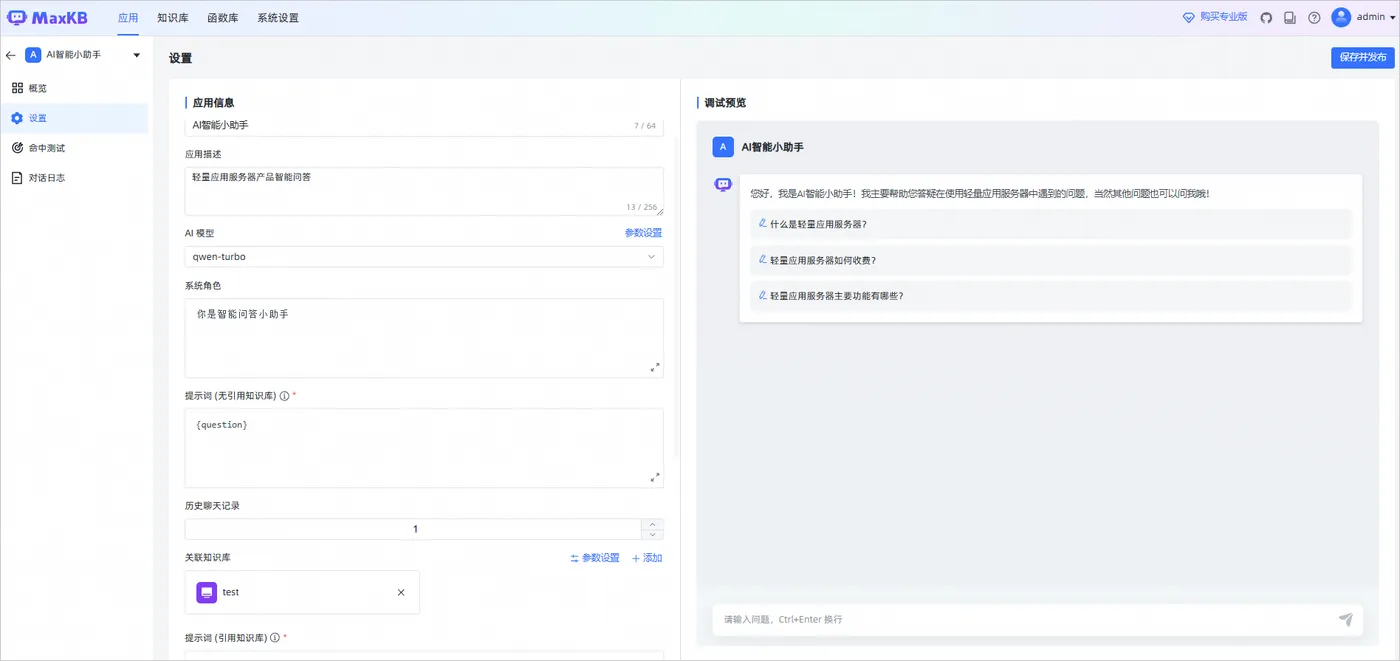This screenshot has height=661, width=1400.
Task: Click the help question mark icon
Action: click(x=1314, y=18)
